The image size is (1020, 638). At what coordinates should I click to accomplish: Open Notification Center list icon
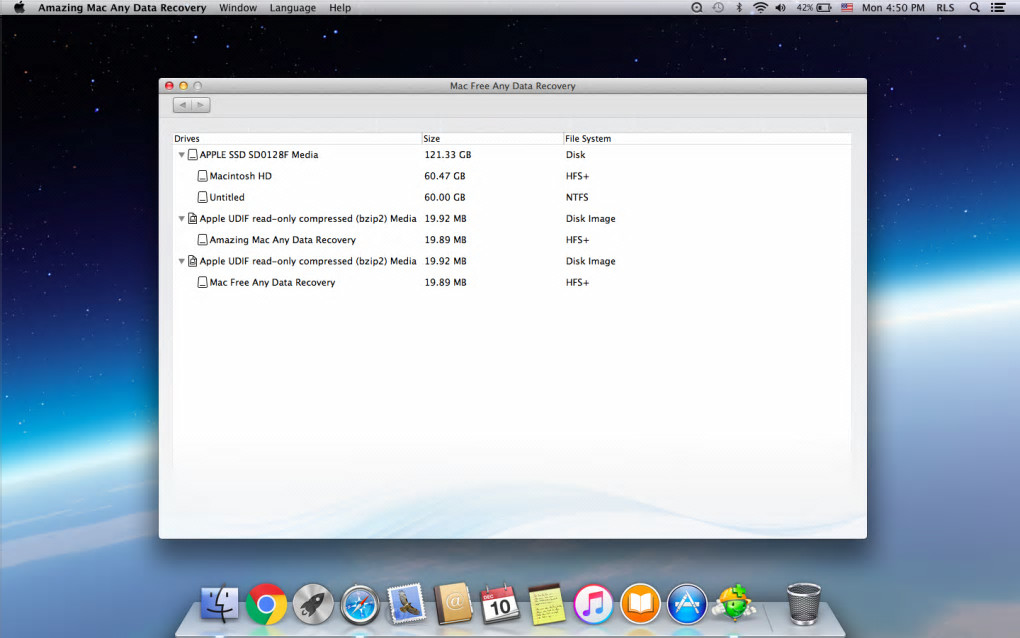pyautogui.click(x=998, y=8)
